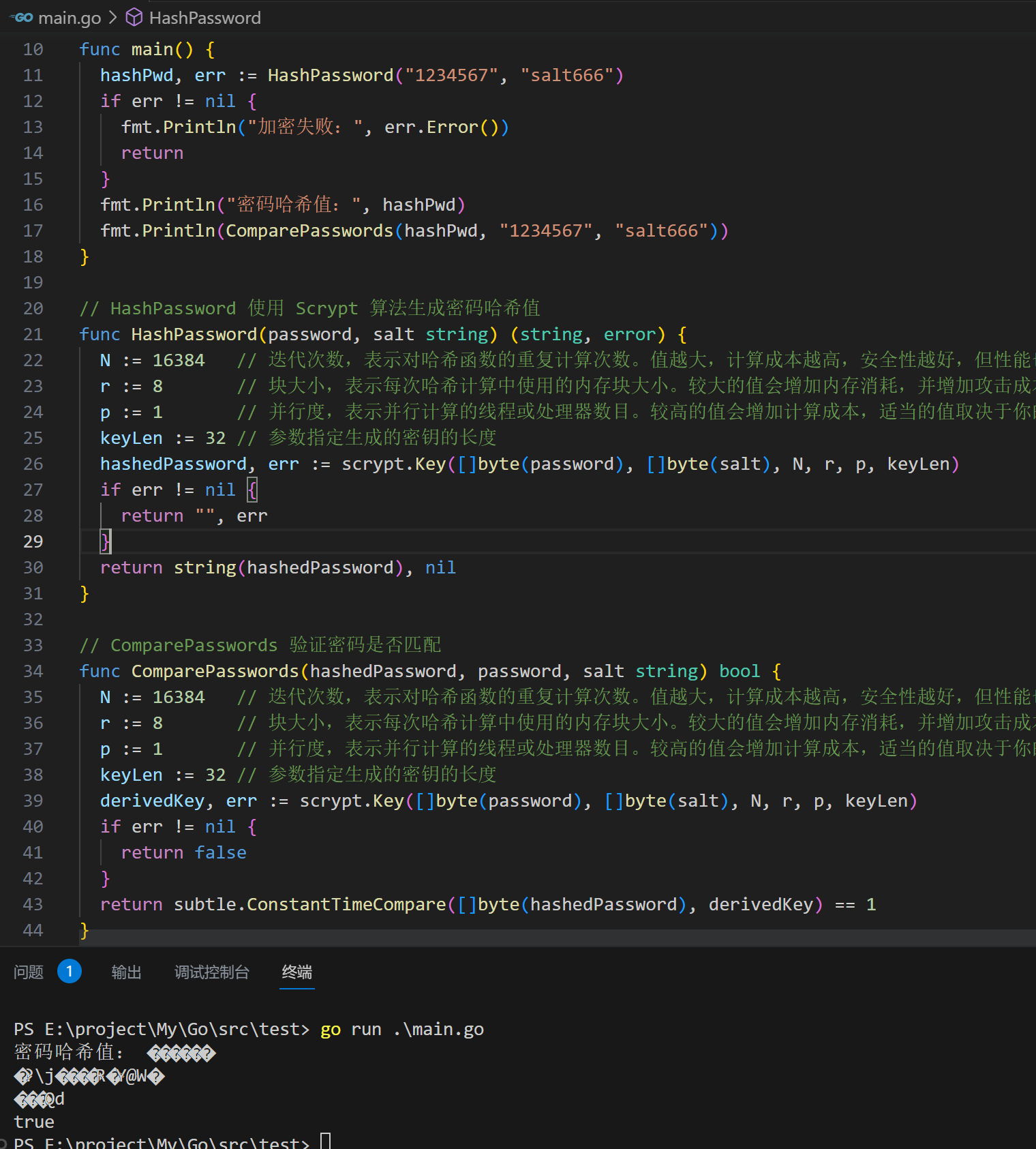Click p := 1 on line 24
The image size is (1036, 1149).
[132, 412]
